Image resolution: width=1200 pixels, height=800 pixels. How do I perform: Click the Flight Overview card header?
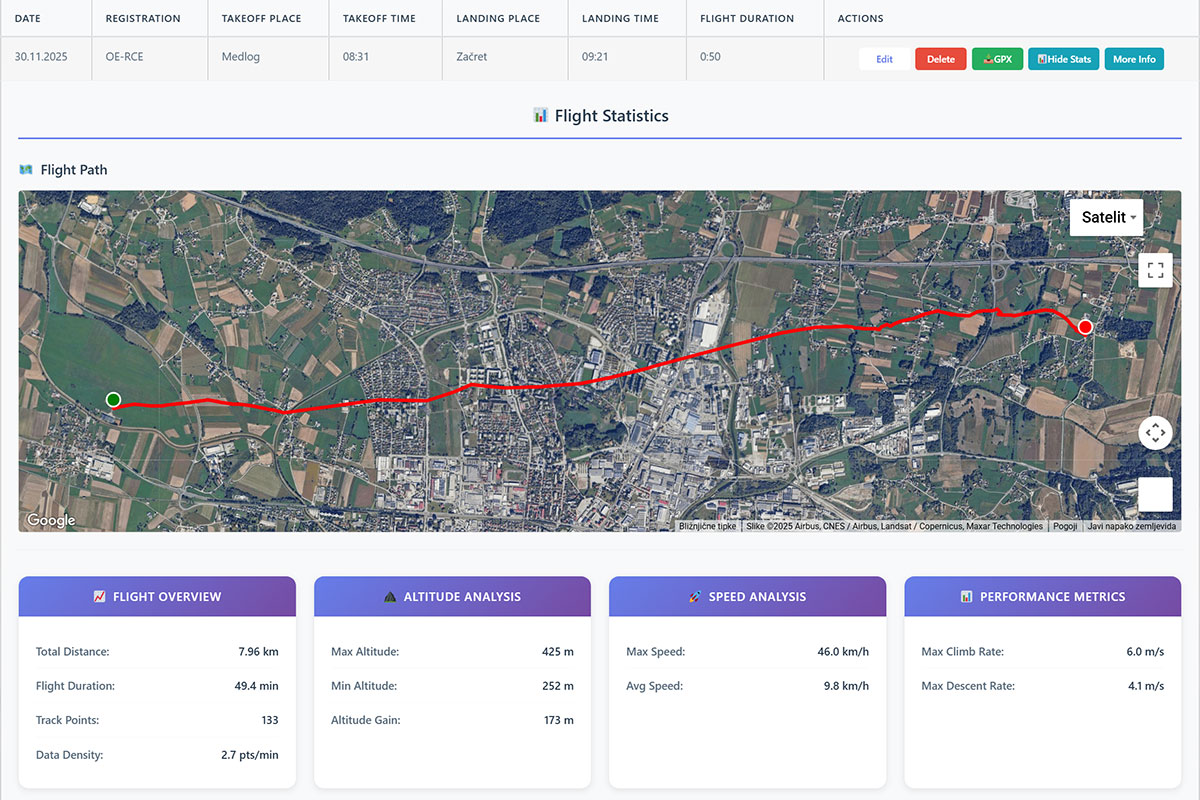tap(157, 596)
